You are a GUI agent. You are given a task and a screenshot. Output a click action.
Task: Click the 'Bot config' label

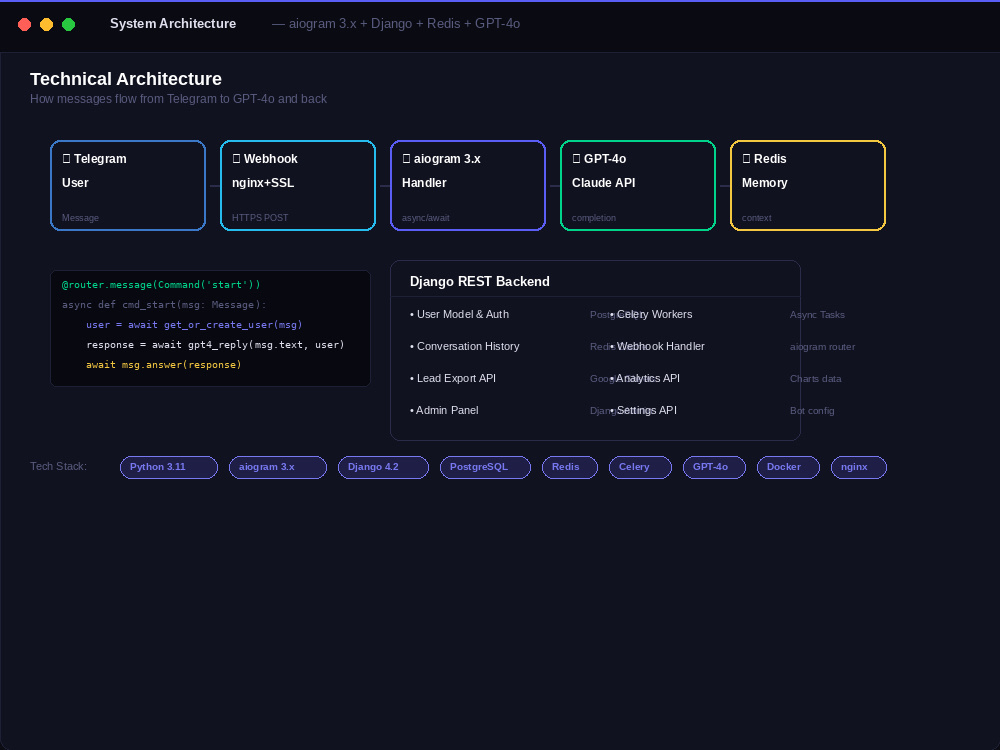coord(812,411)
